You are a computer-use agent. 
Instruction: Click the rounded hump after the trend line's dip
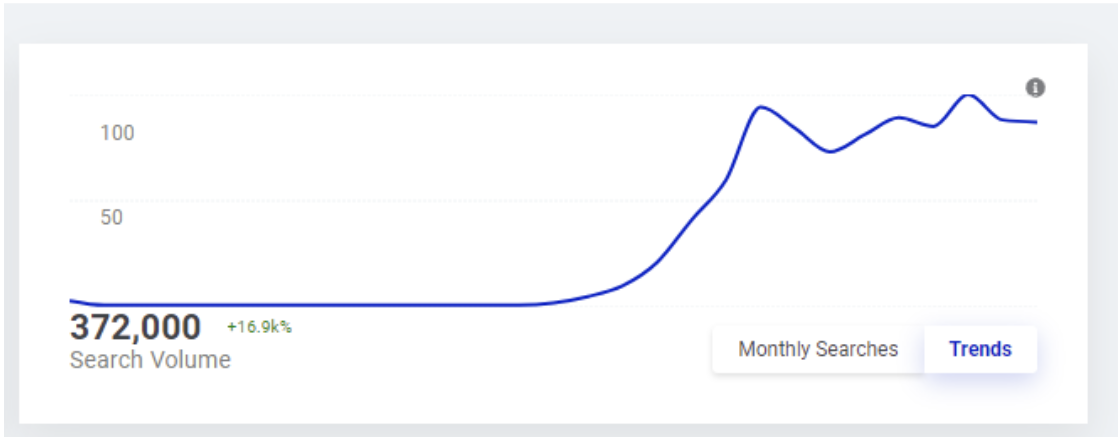click(x=898, y=117)
